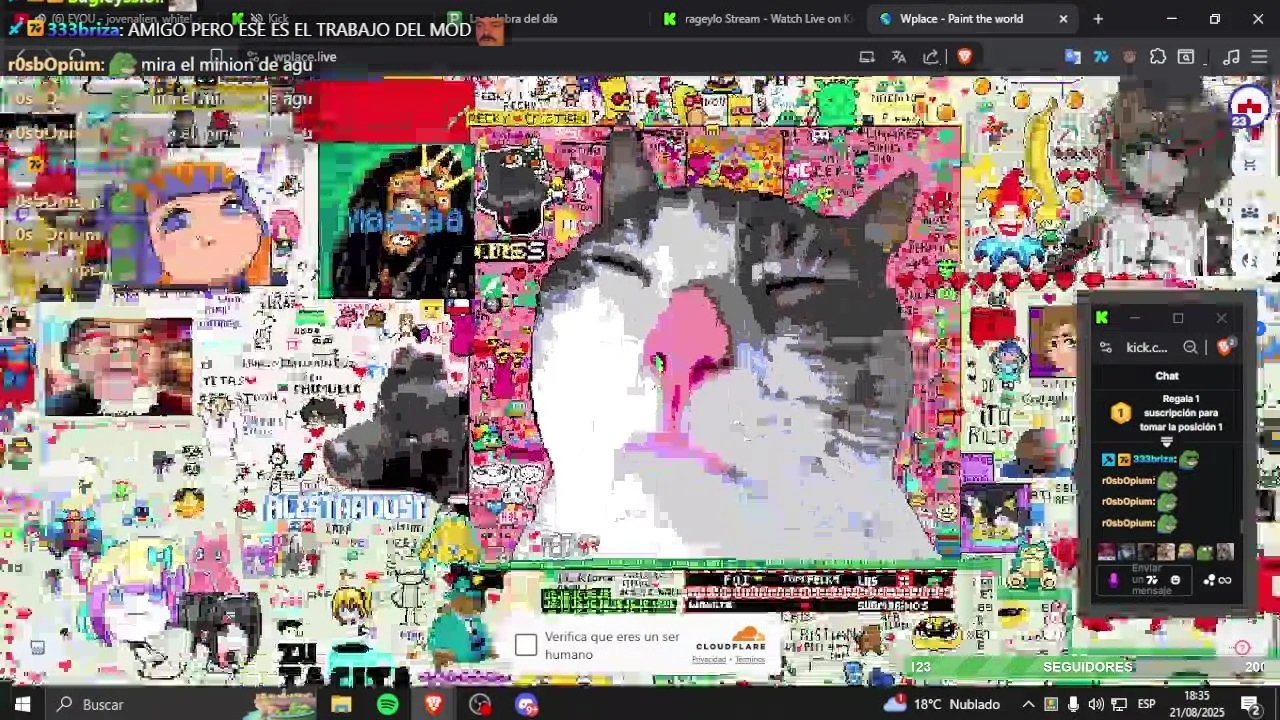Open Brave Shields lion icon in address bar
This screenshot has width=1280, height=720.
(x=964, y=57)
